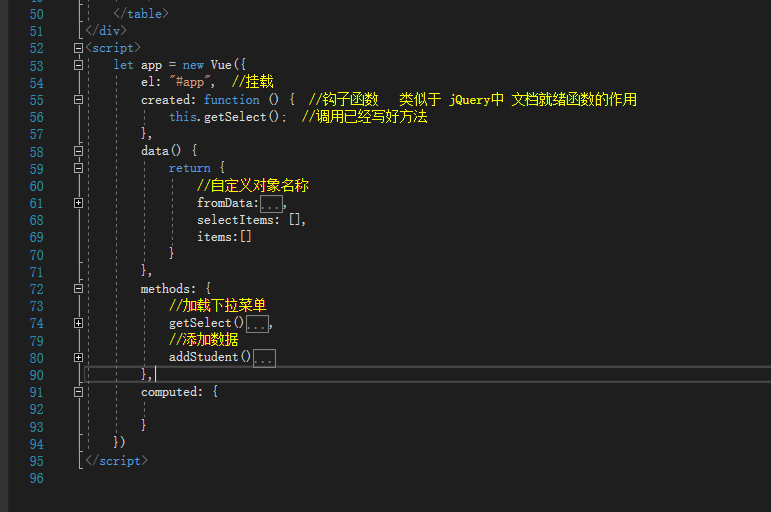Click the collapsed '...' box after getSelect()
The image size is (771, 512).
257,324
